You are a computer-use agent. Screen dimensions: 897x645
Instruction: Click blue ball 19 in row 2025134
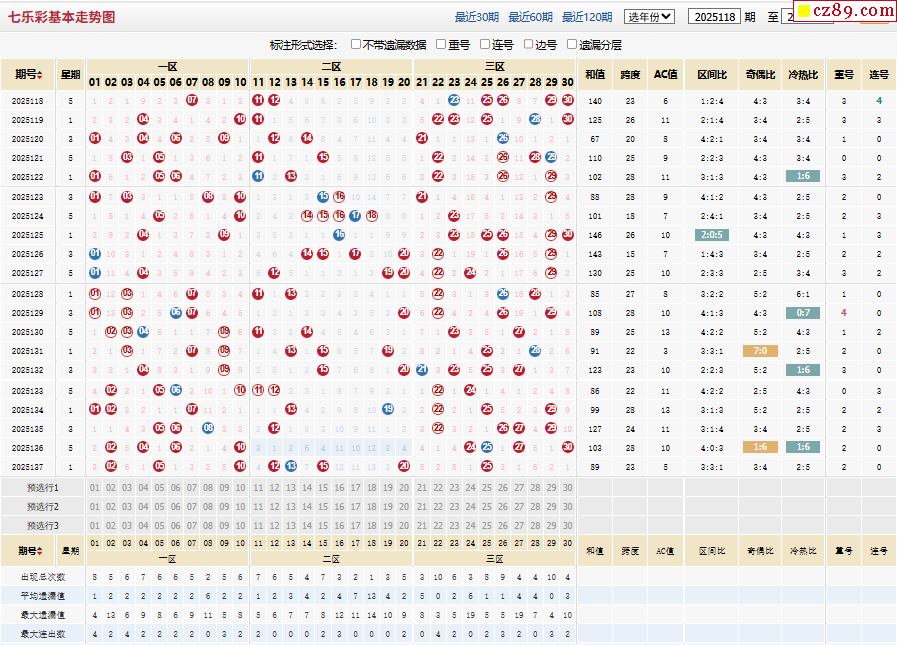[x=388, y=409]
